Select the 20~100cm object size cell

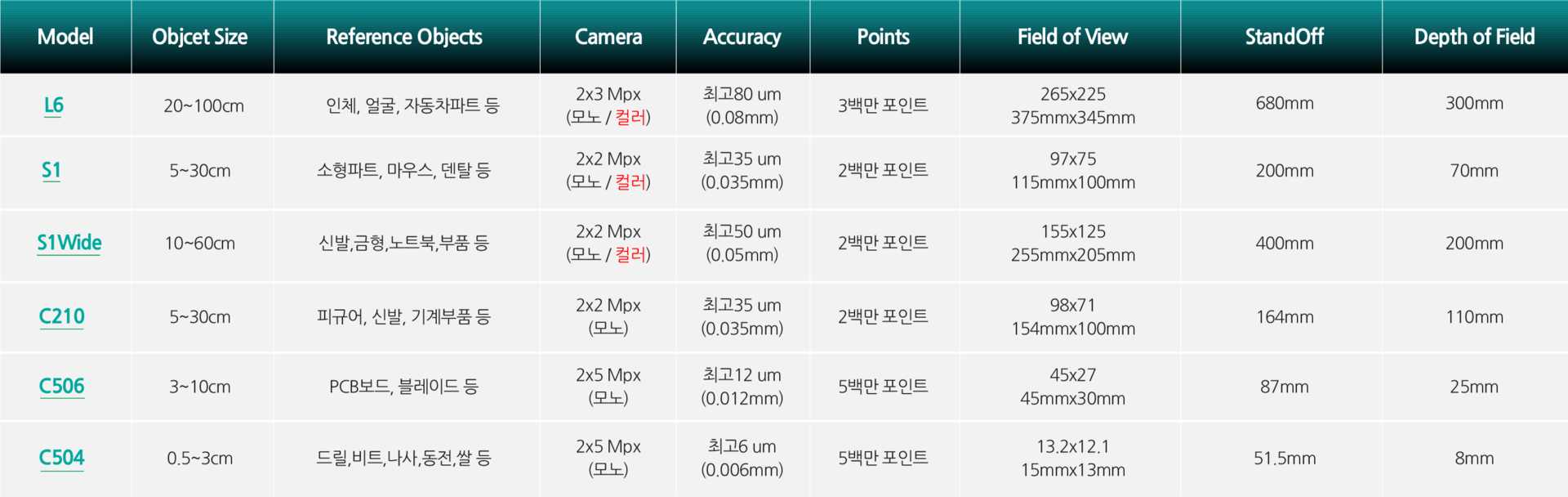(203, 105)
